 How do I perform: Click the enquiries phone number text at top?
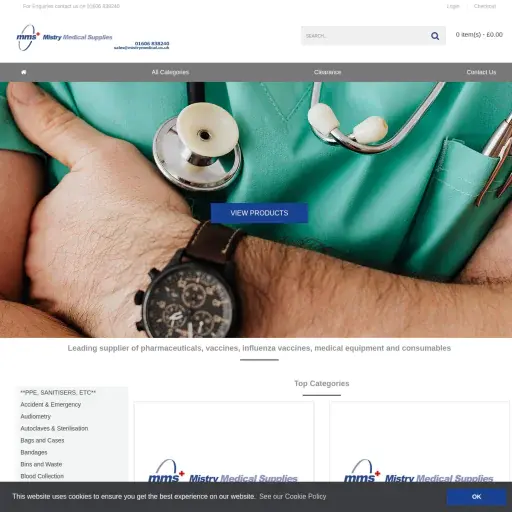[71, 6]
